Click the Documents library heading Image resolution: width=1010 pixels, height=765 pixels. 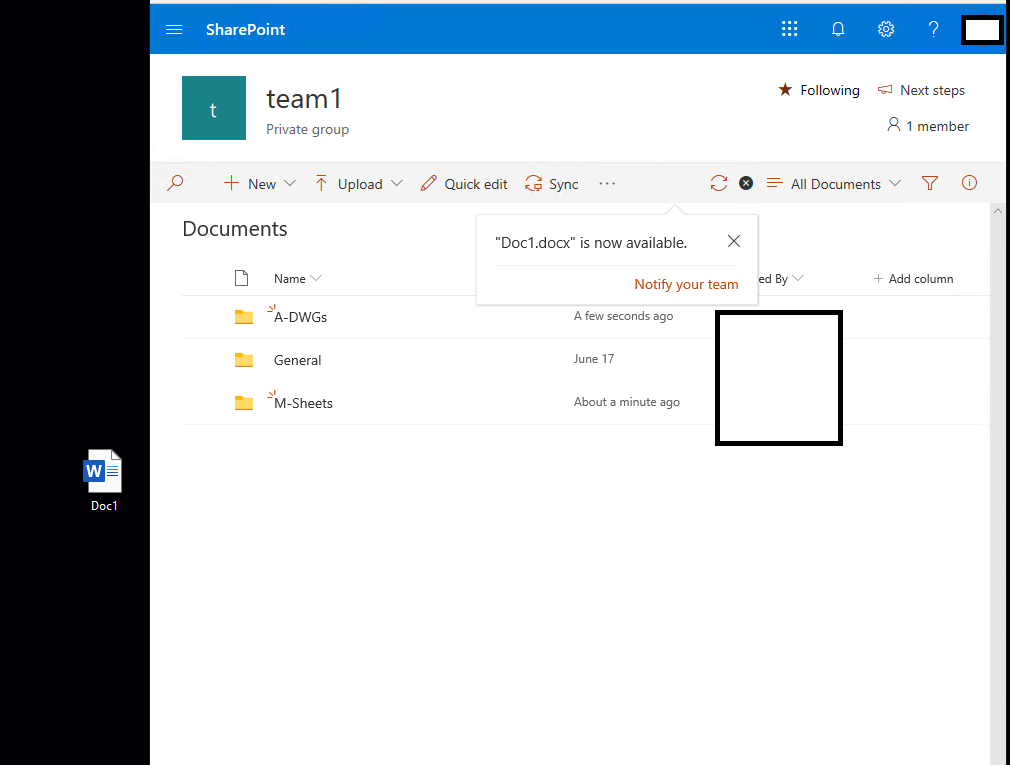click(235, 229)
